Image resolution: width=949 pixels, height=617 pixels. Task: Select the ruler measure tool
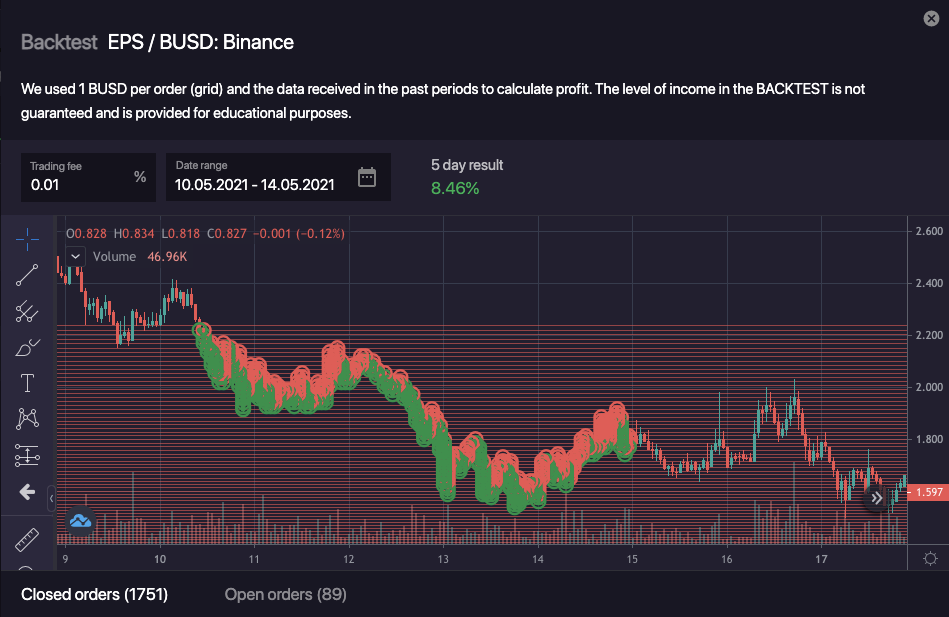click(27, 540)
